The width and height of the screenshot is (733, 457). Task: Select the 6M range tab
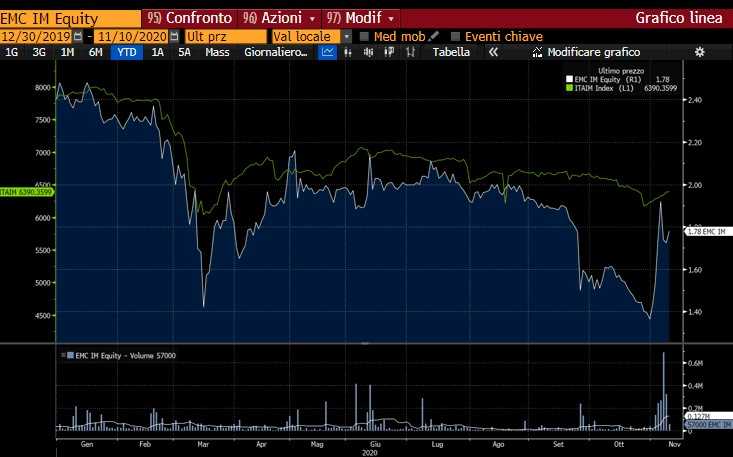(95, 52)
